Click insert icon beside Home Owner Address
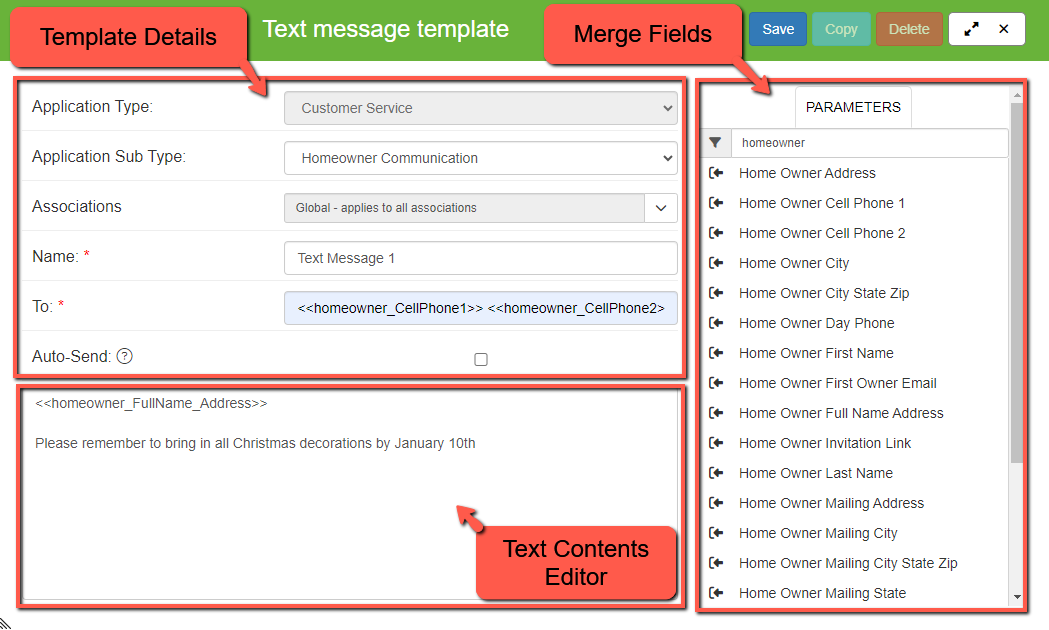 716,173
